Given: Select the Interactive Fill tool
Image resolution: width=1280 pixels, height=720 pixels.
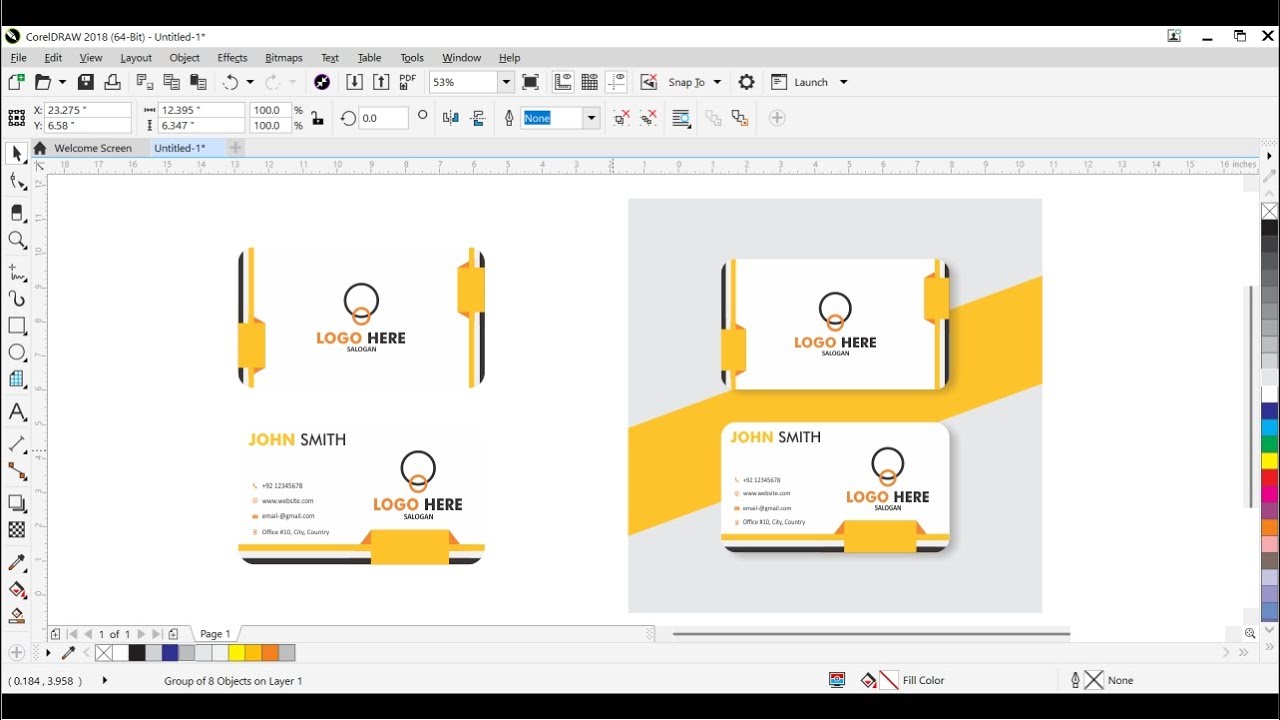Looking at the screenshot, I should click(16, 590).
